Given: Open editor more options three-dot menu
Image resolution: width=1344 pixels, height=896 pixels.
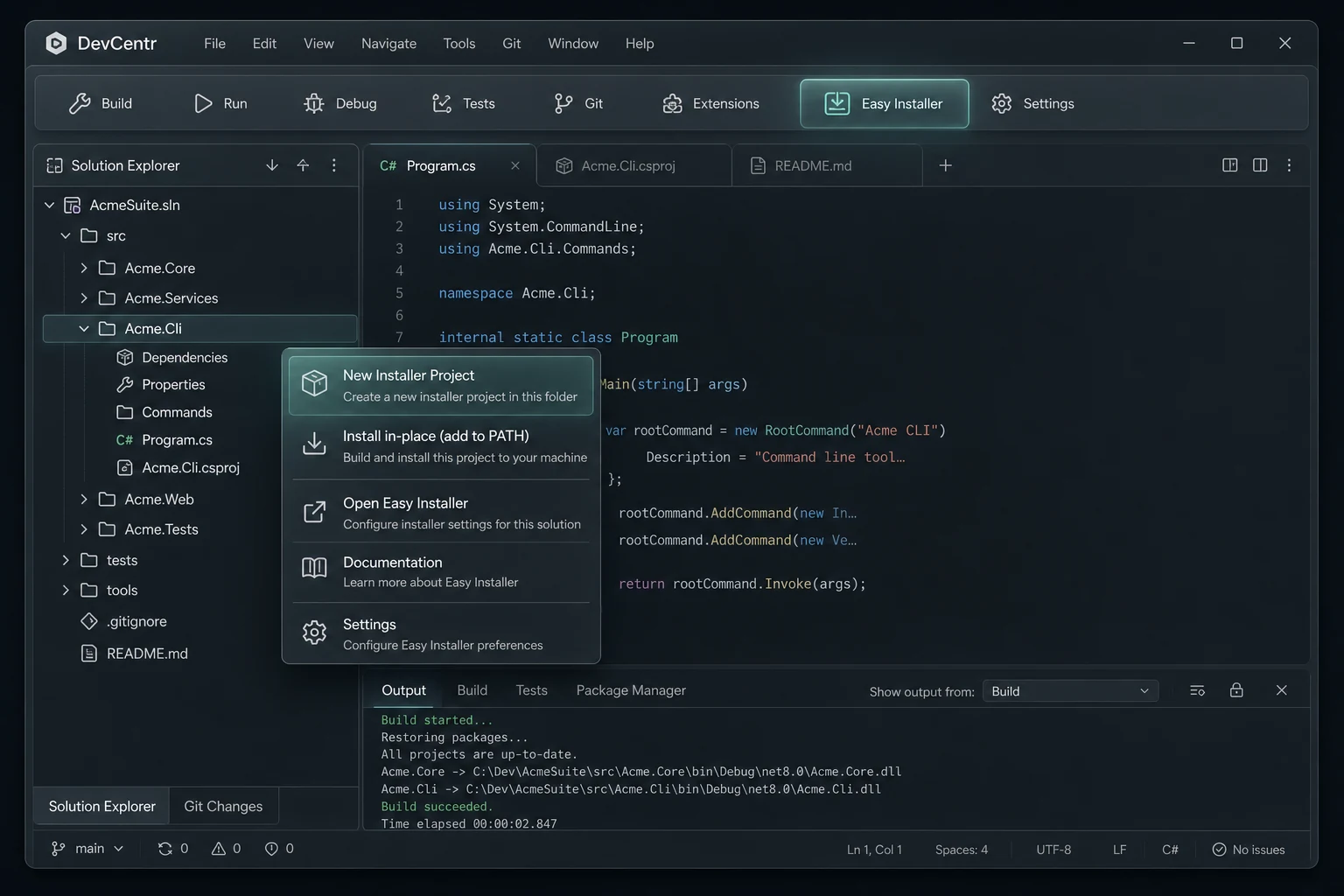Looking at the screenshot, I should pyautogui.click(x=1289, y=165).
